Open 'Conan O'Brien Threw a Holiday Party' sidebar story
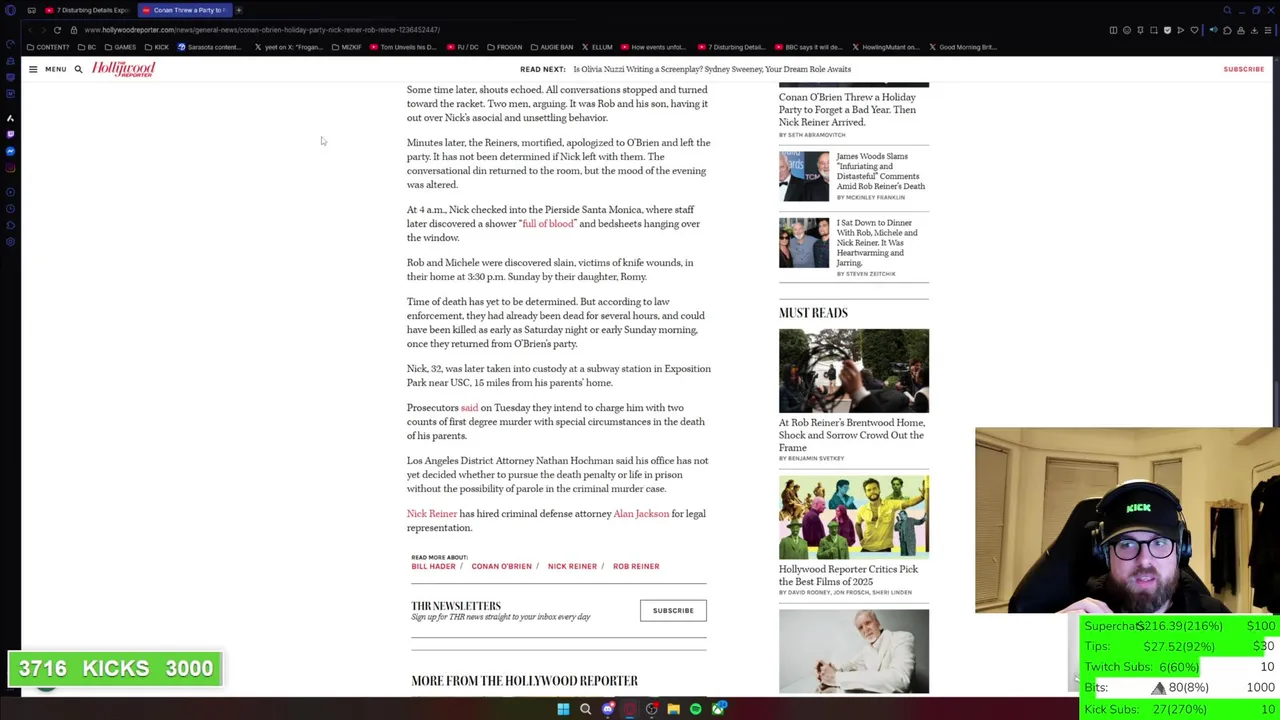The image size is (1280, 720). tap(847, 110)
